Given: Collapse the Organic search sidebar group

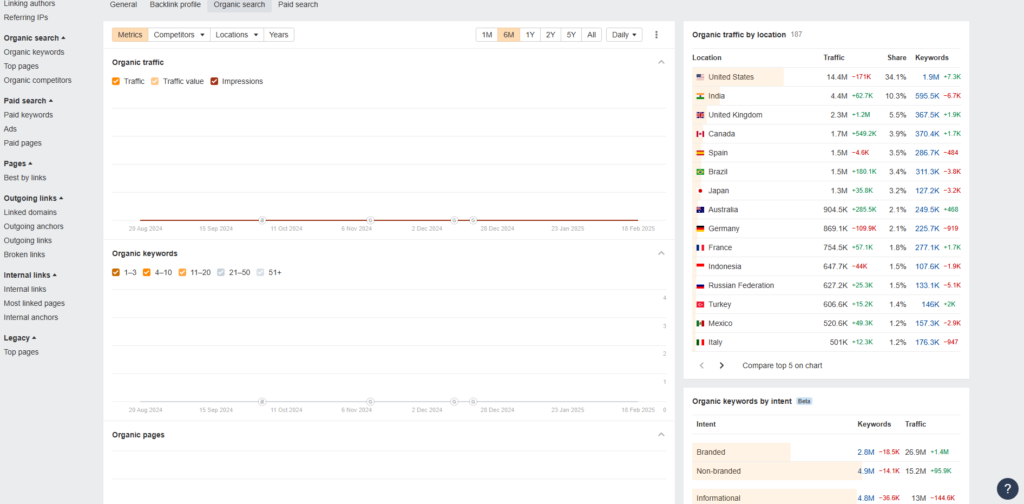Looking at the screenshot, I should 35,38.
